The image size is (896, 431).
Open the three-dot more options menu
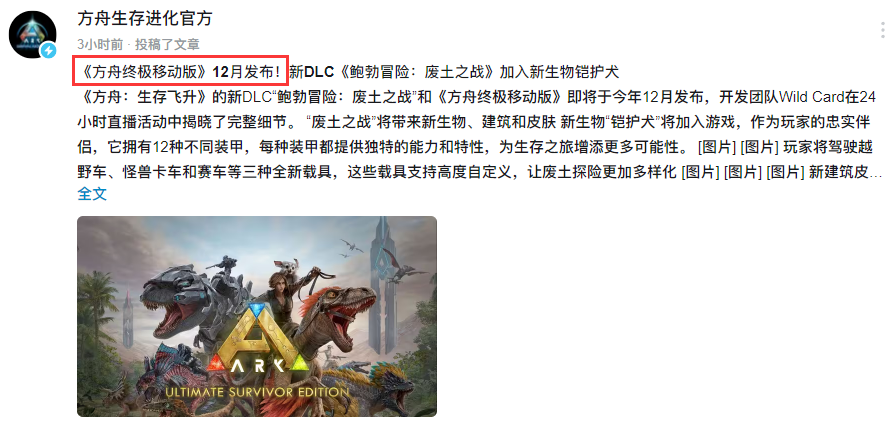coord(883,30)
